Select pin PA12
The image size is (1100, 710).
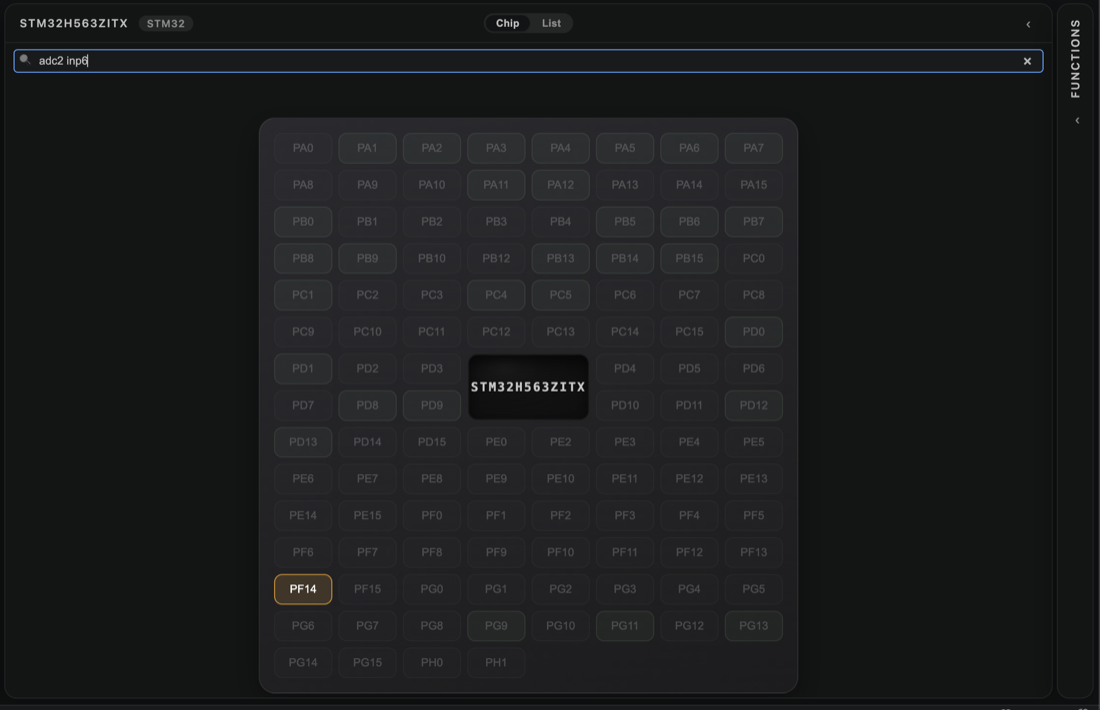pyautogui.click(x=561, y=185)
